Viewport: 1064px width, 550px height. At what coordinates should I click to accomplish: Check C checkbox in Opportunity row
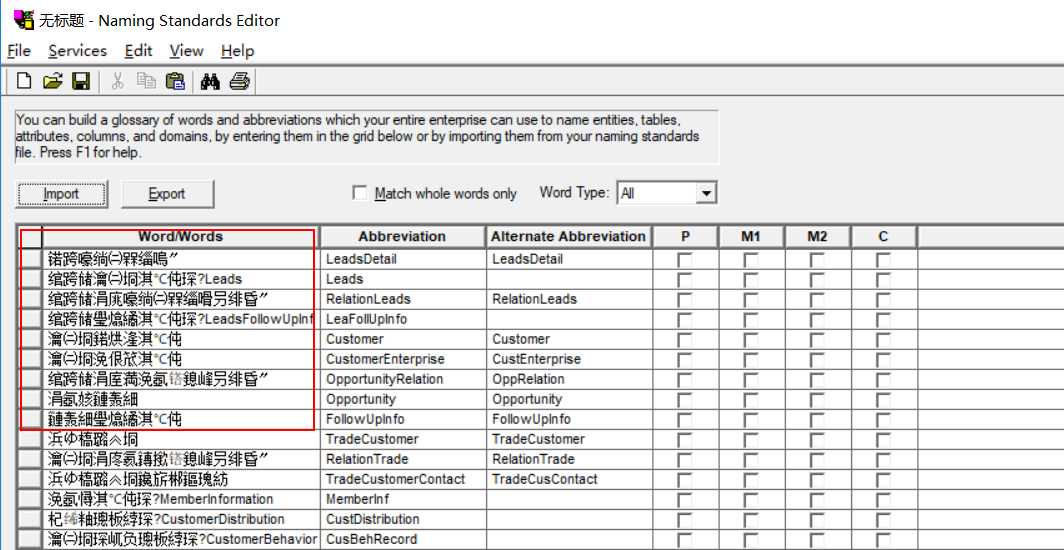[884, 399]
